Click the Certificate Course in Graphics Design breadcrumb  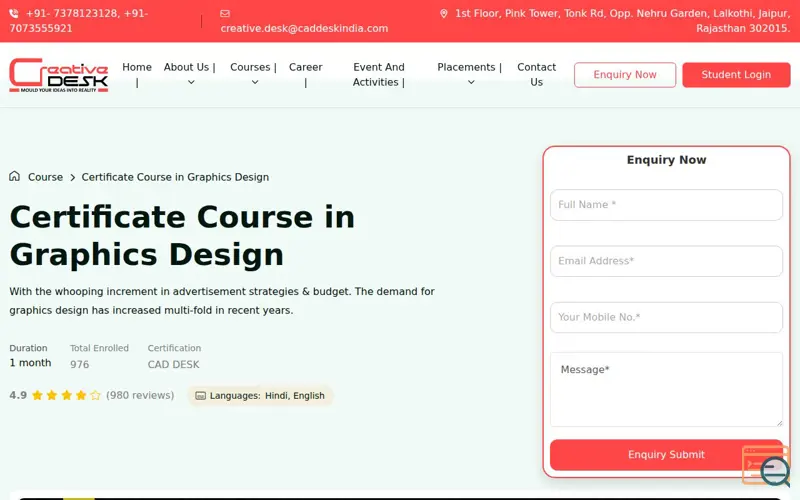coord(175,177)
